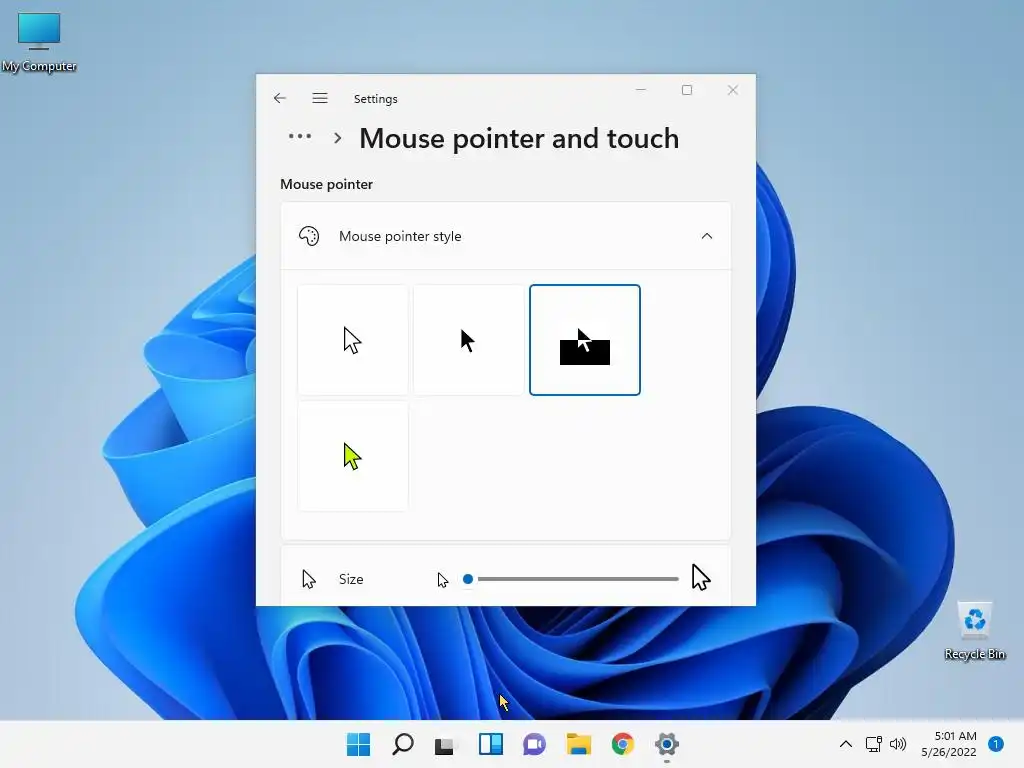Click the Mouse pointer and touch heading
This screenshot has height=768, width=1024.
(519, 138)
